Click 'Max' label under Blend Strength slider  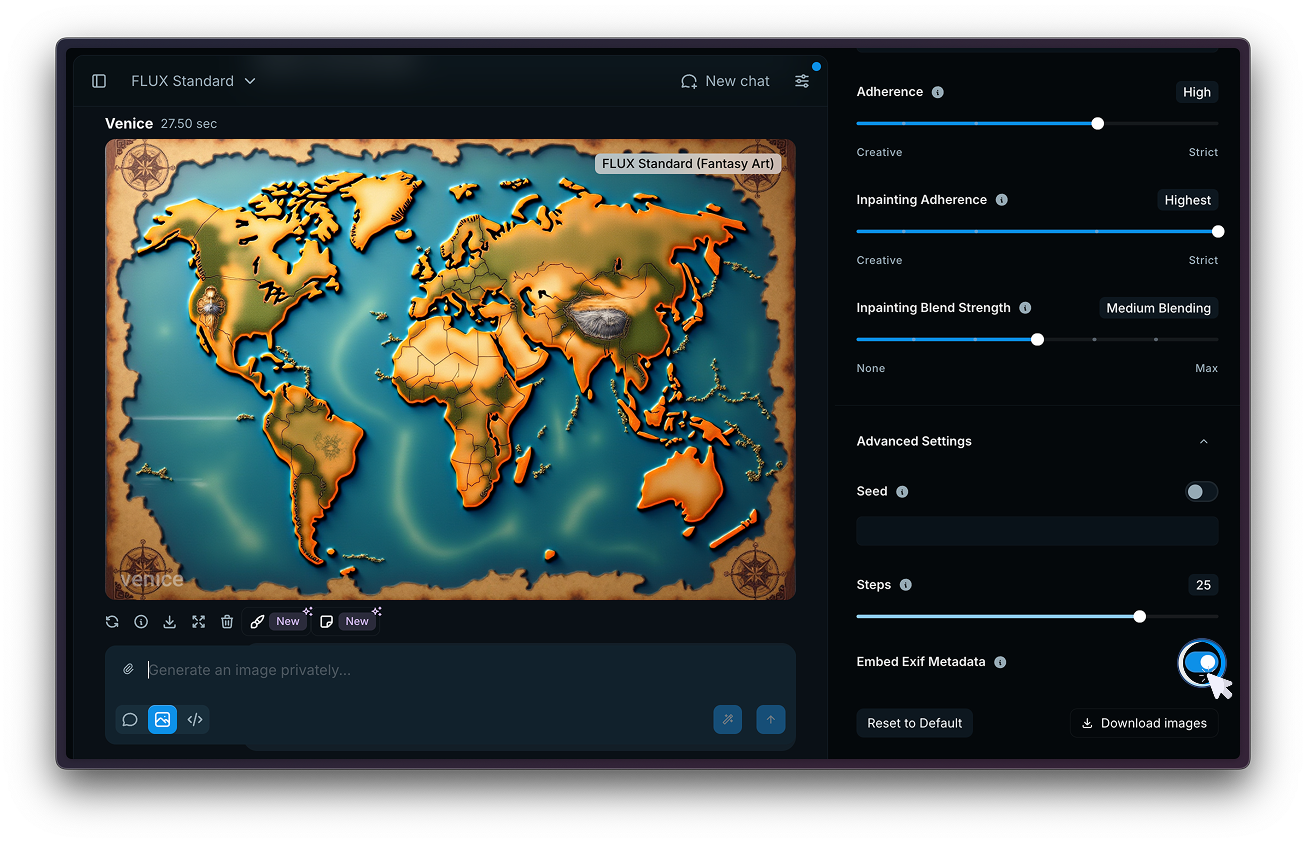pos(1207,369)
